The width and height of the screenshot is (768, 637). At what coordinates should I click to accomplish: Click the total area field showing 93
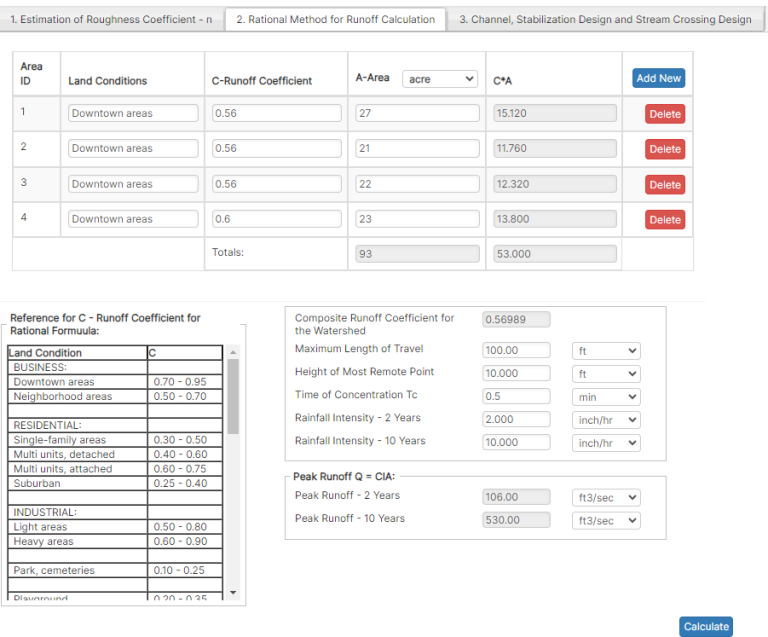click(x=417, y=254)
